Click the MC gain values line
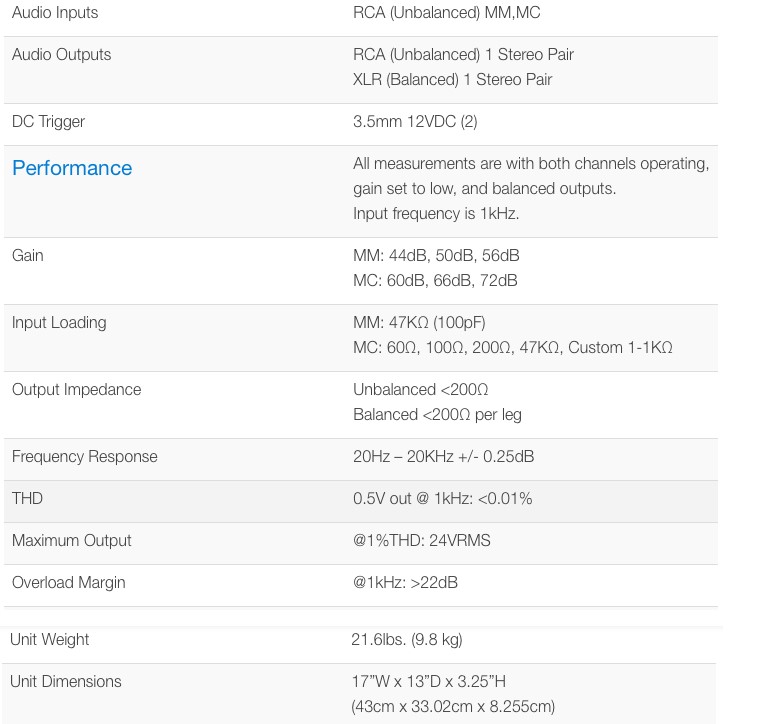This screenshot has width=764, height=724. pos(435,281)
